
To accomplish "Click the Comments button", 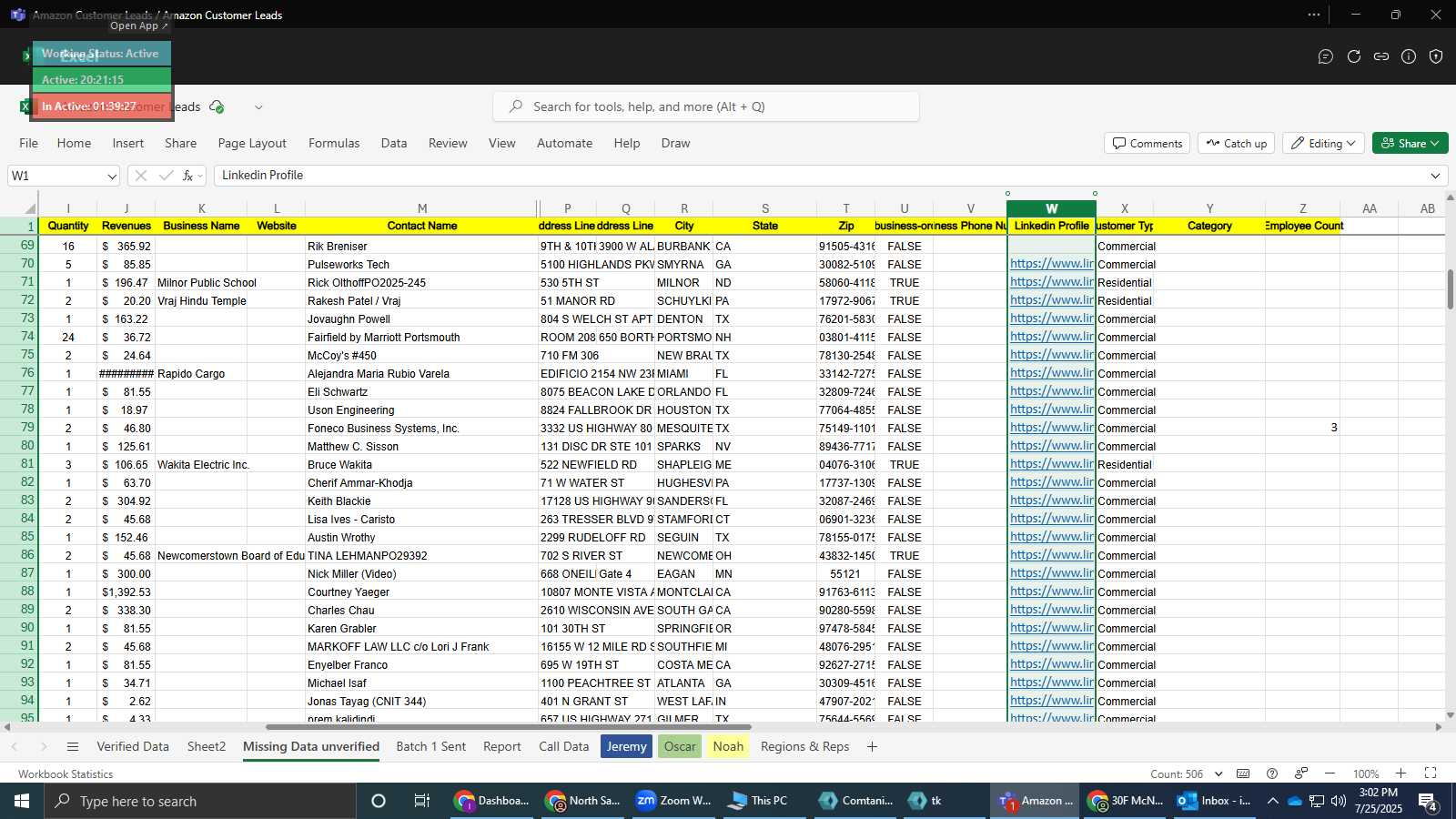I will point(1148,143).
